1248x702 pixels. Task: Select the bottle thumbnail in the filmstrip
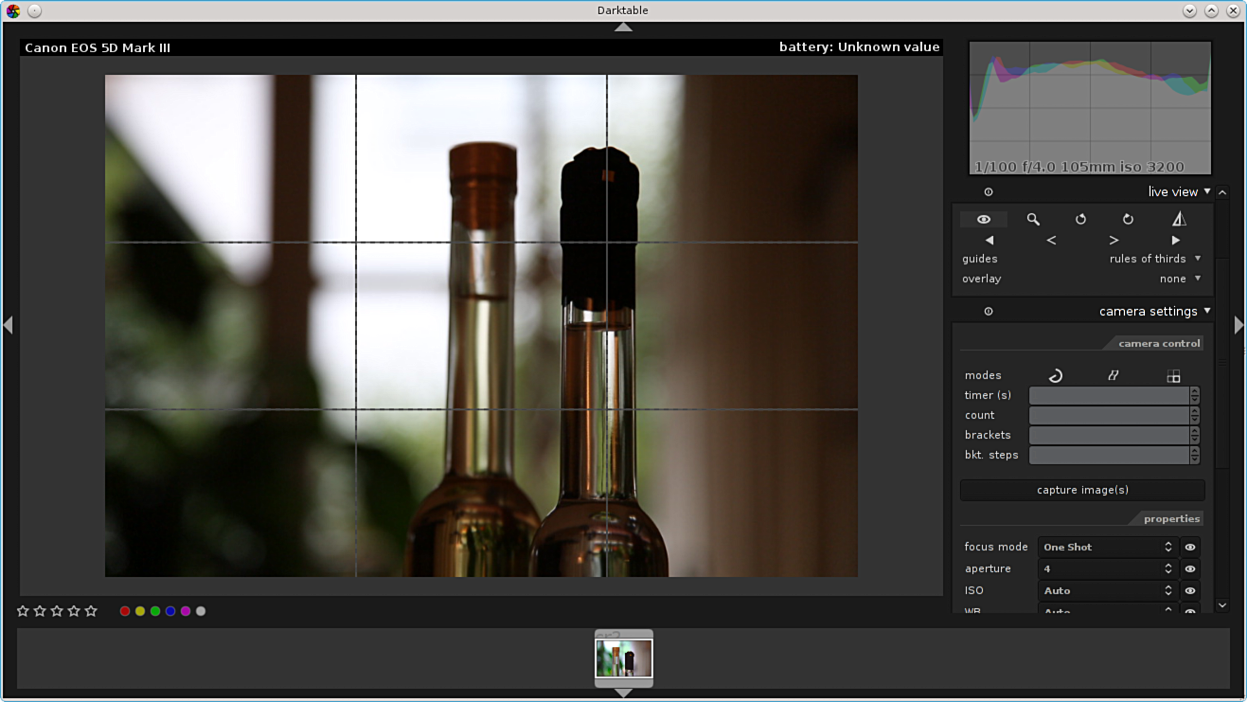[624, 659]
